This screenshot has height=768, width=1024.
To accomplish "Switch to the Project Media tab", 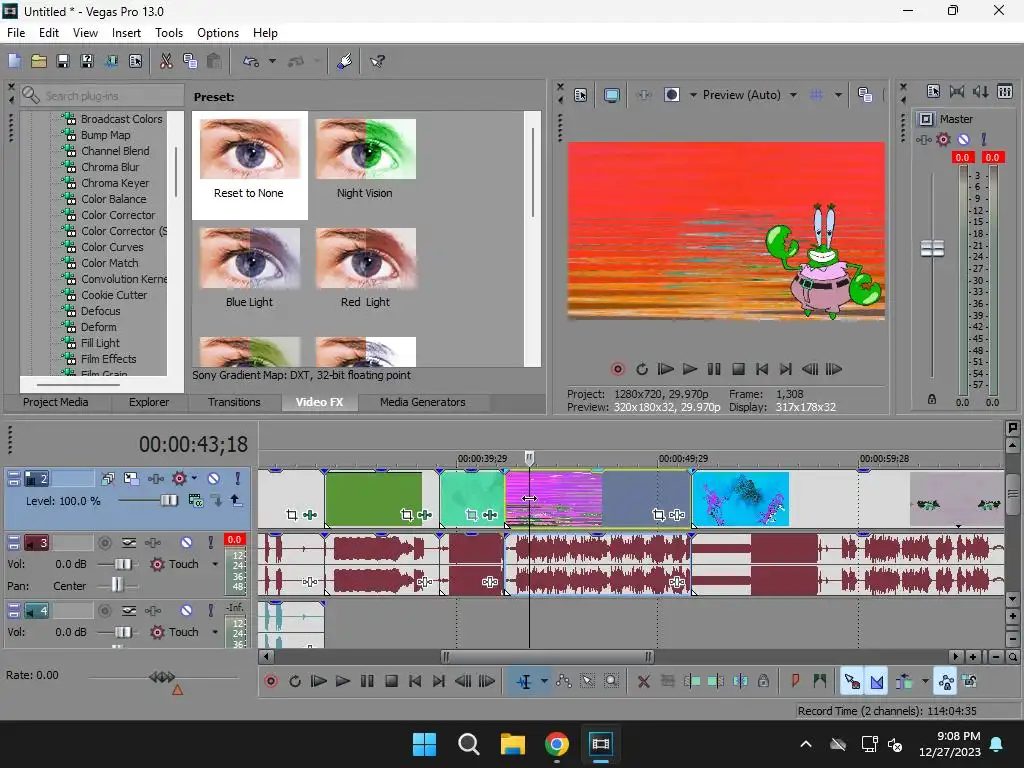I will pos(56,402).
